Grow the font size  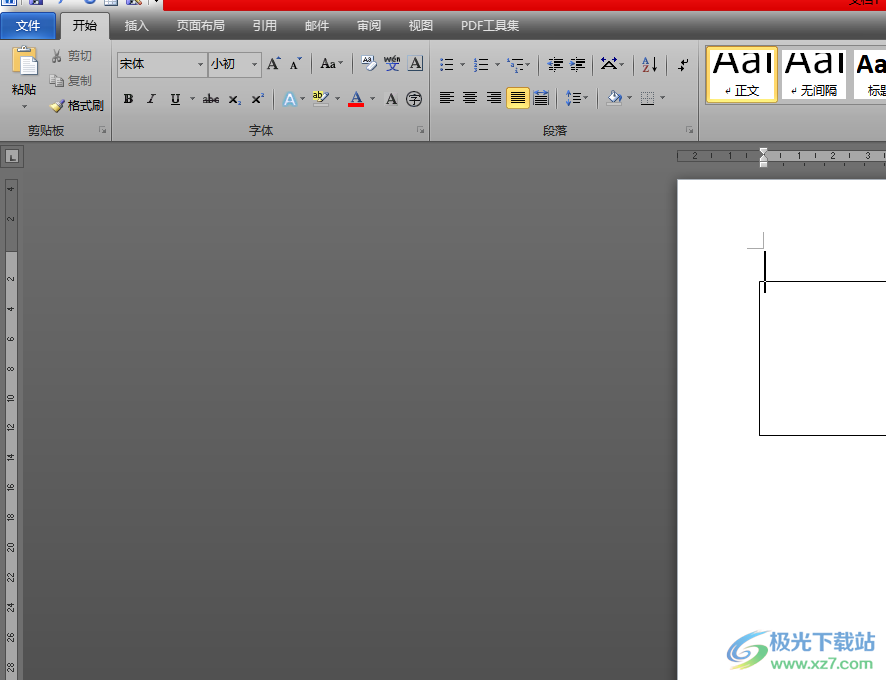pyautogui.click(x=273, y=64)
